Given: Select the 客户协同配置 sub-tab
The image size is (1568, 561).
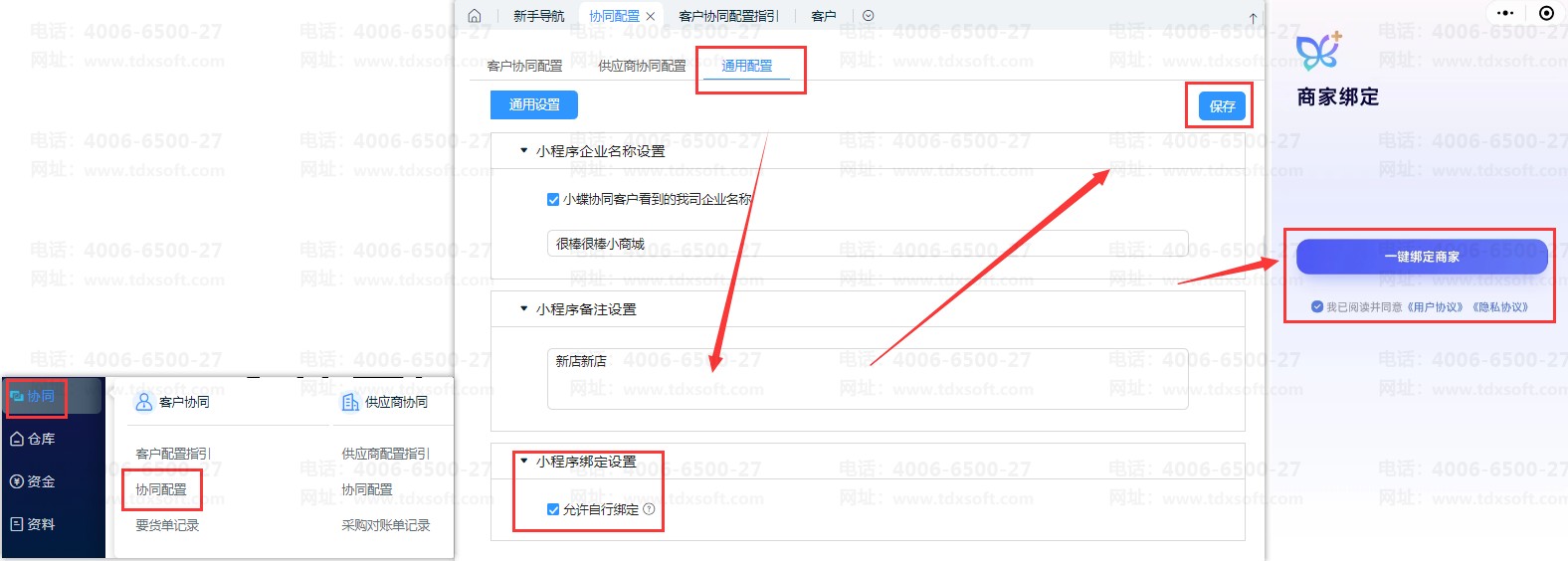Looking at the screenshot, I should (524, 66).
